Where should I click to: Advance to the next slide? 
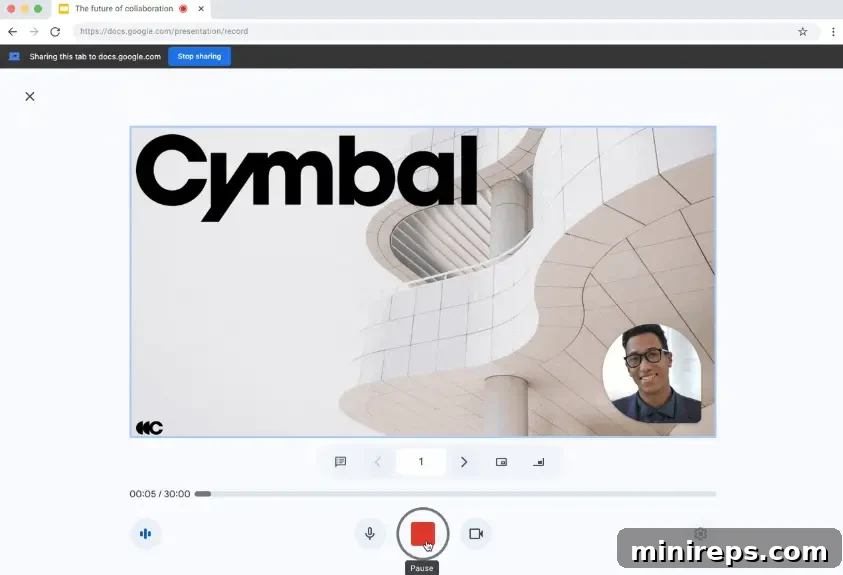464,462
